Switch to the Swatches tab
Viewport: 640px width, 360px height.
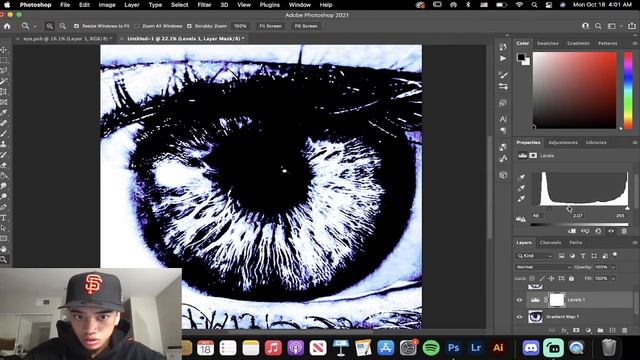(x=547, y=43)
